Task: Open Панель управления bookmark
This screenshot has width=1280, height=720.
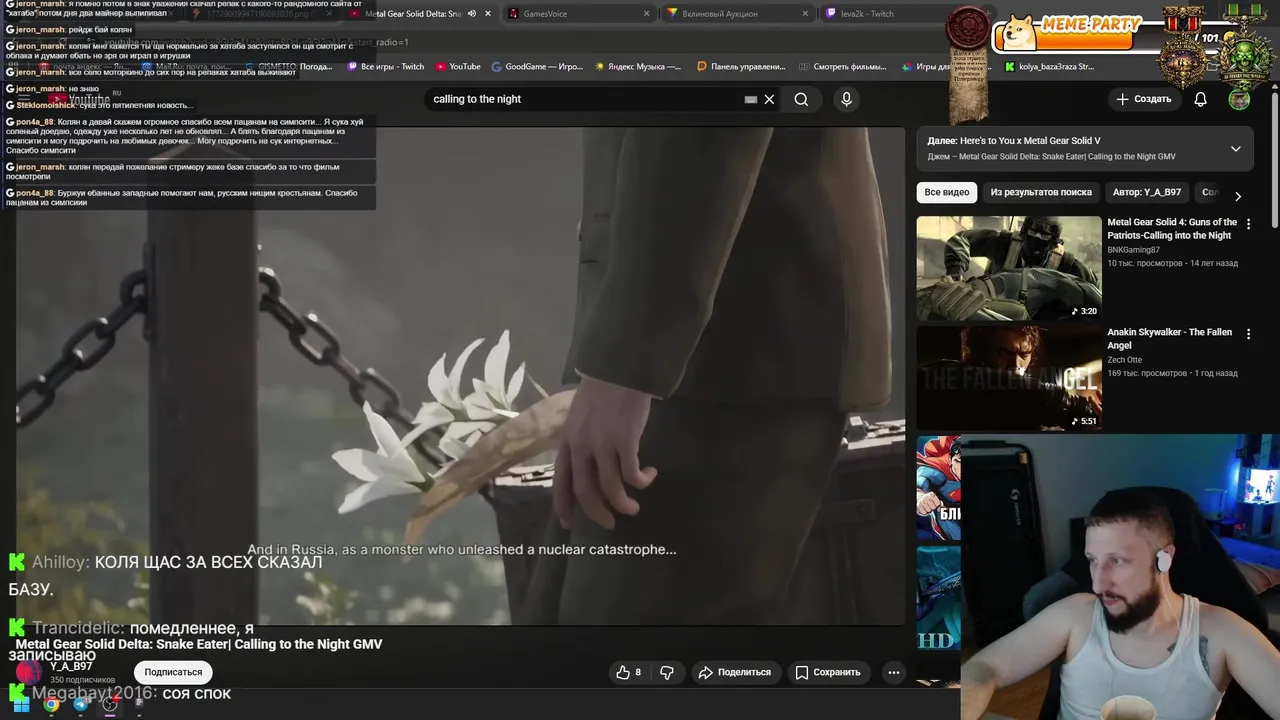Action: click(x=741, y=67)
